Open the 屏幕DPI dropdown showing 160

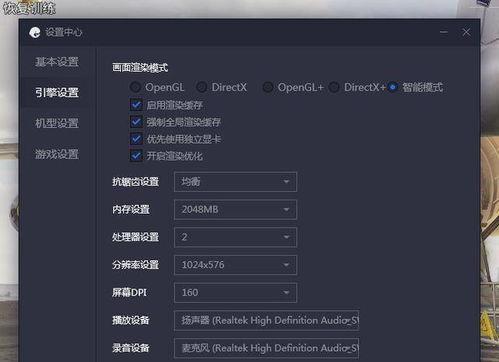(x=235, y=292)
